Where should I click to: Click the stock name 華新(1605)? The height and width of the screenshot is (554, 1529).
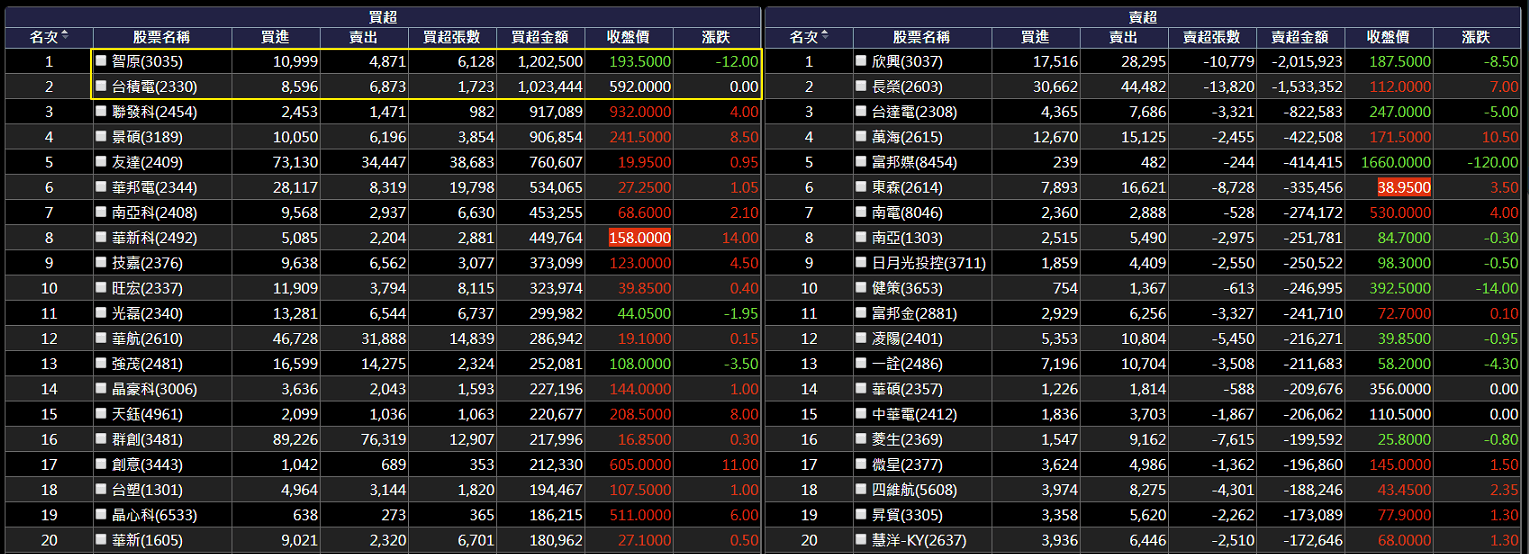[x=148, y=540]
